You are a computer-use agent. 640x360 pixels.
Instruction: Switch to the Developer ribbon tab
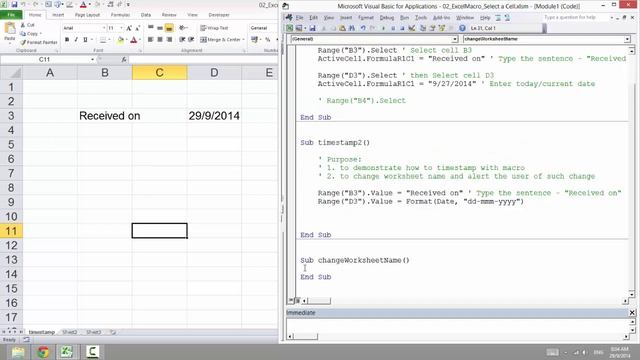[x=219, y=15]
